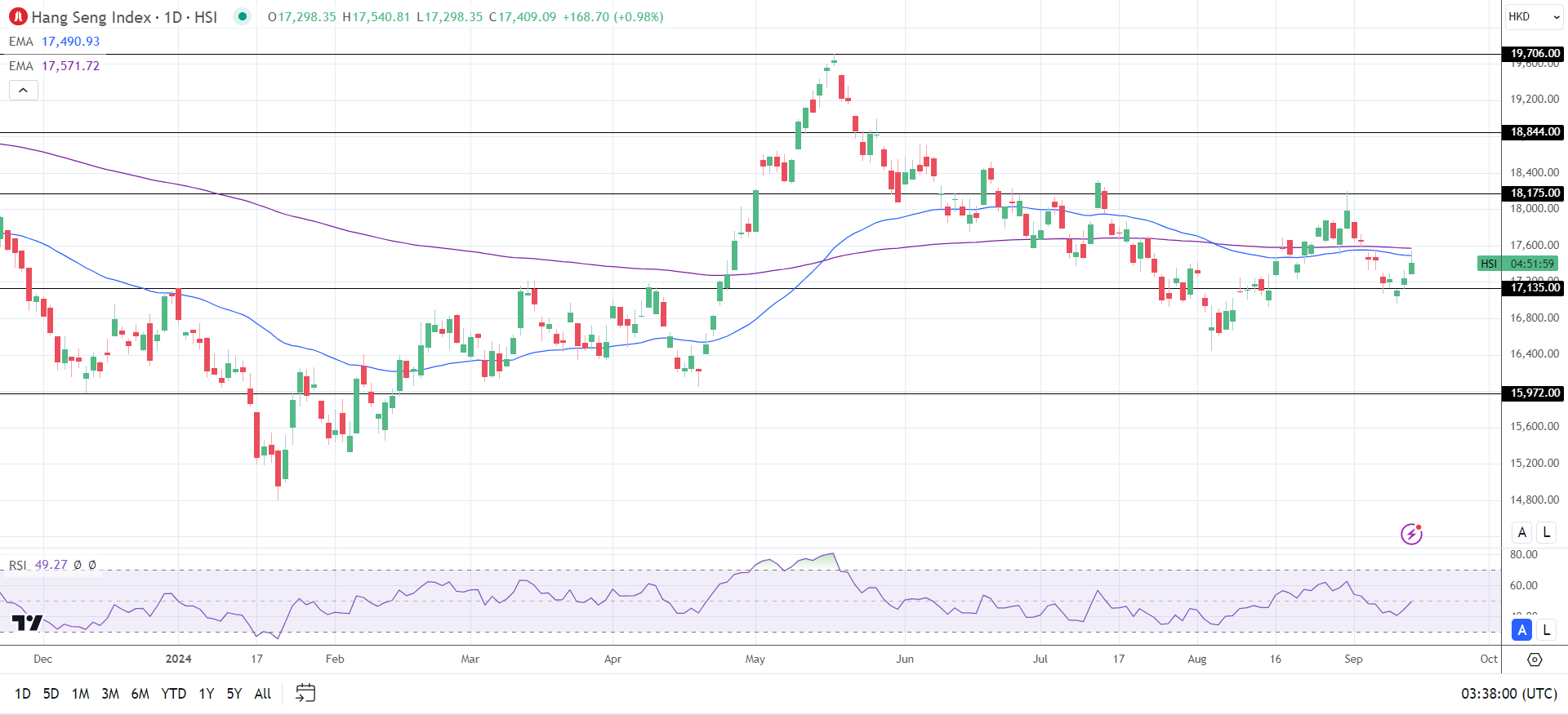This screenshot has width=1568, height=715.
Task: Select the 19,706.00 horizontal line label
Action: (1533, 54)
